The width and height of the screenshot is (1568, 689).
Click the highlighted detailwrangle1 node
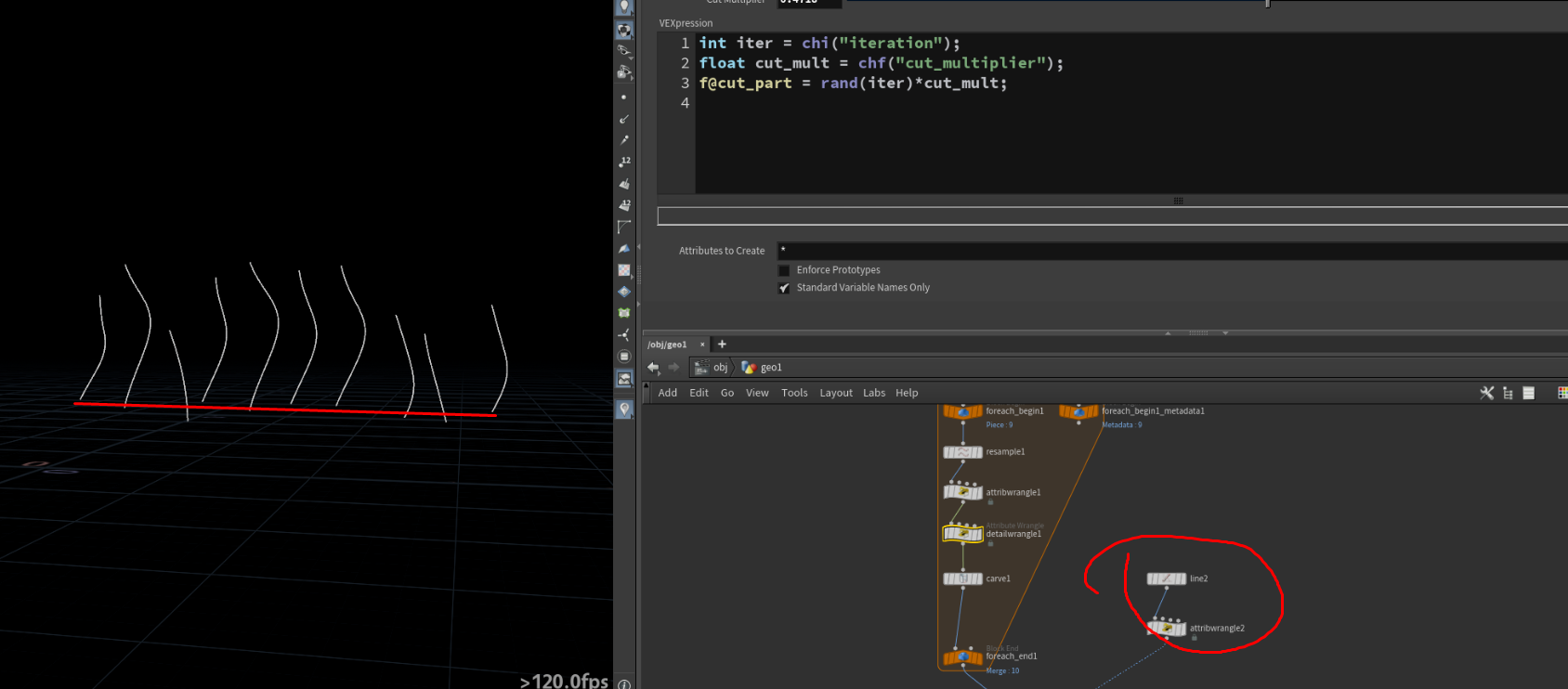963,534
